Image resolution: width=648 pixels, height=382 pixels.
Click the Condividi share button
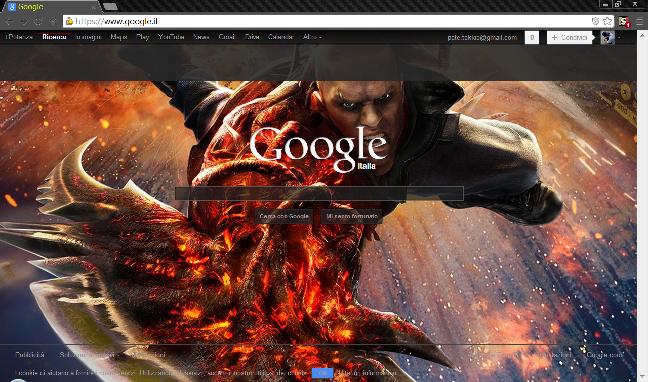point(569,37)
